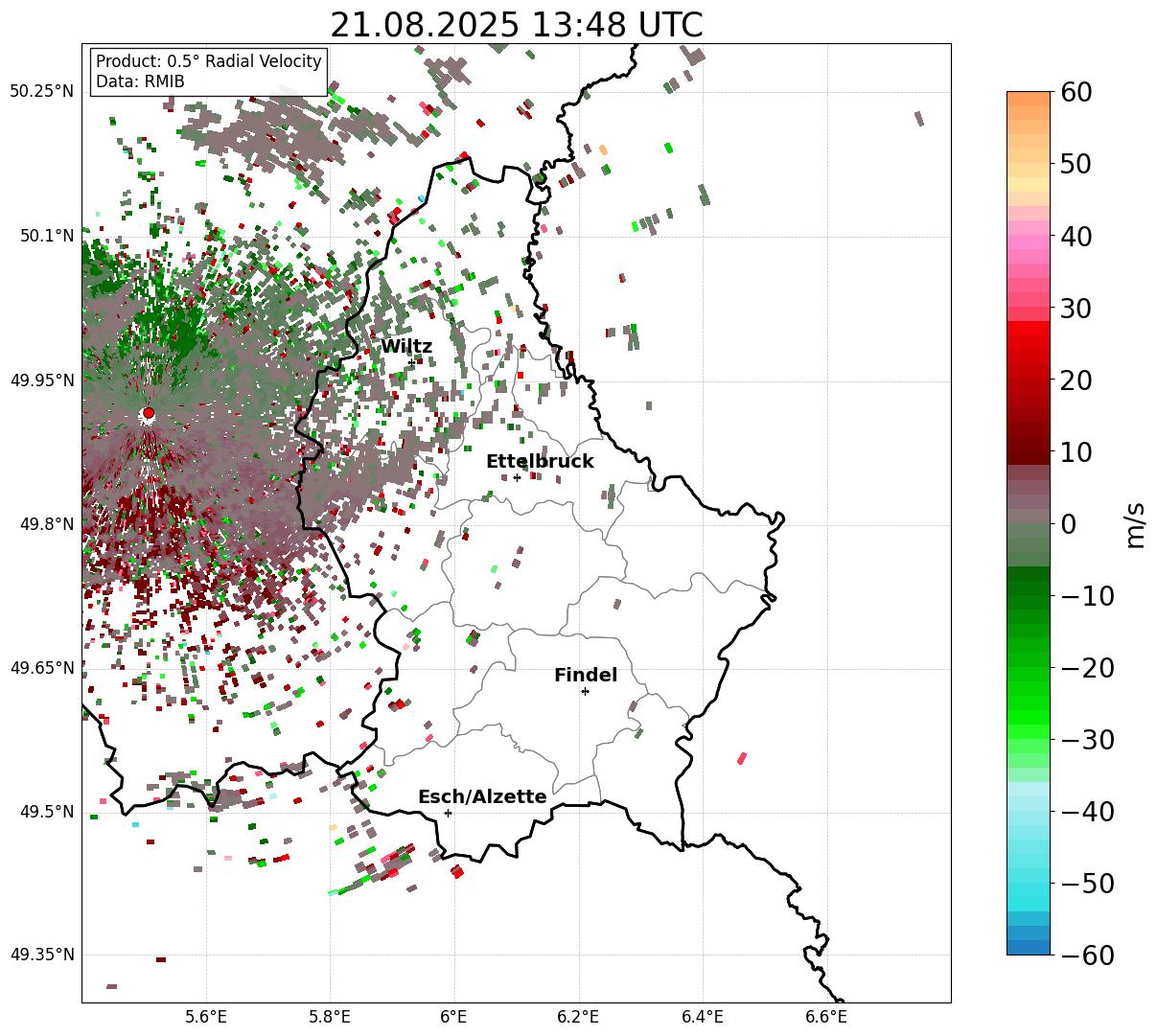Click the 5.8°E longitude label

coord(330,1017)
